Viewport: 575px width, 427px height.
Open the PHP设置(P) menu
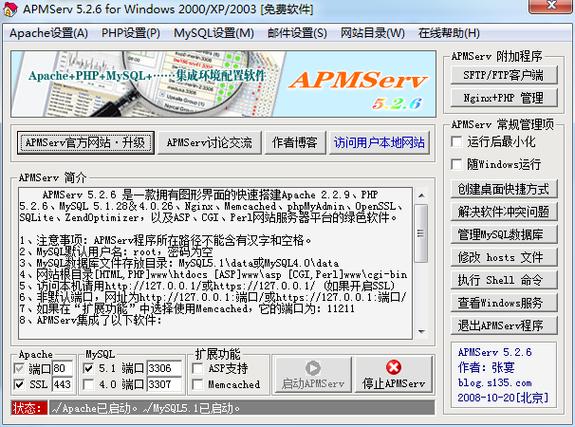pos(131,33)
